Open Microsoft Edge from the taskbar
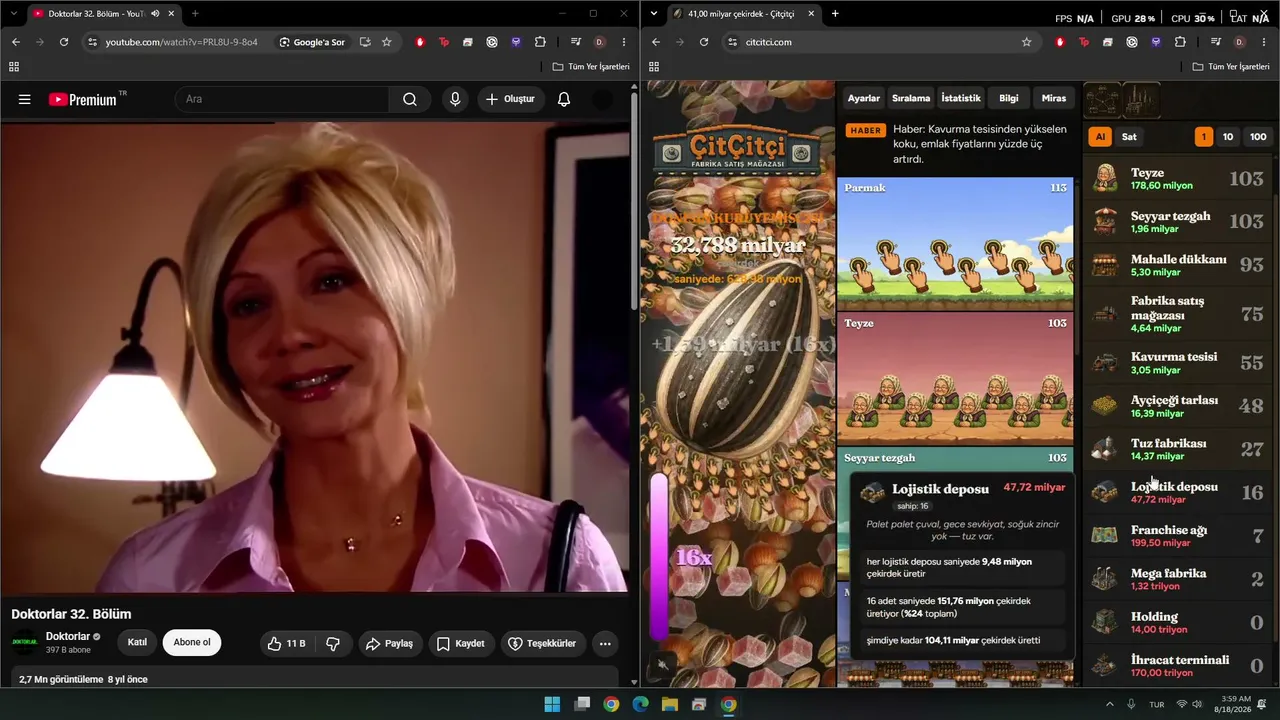This screenshot has width=1280, height=720. click(641, 704)
